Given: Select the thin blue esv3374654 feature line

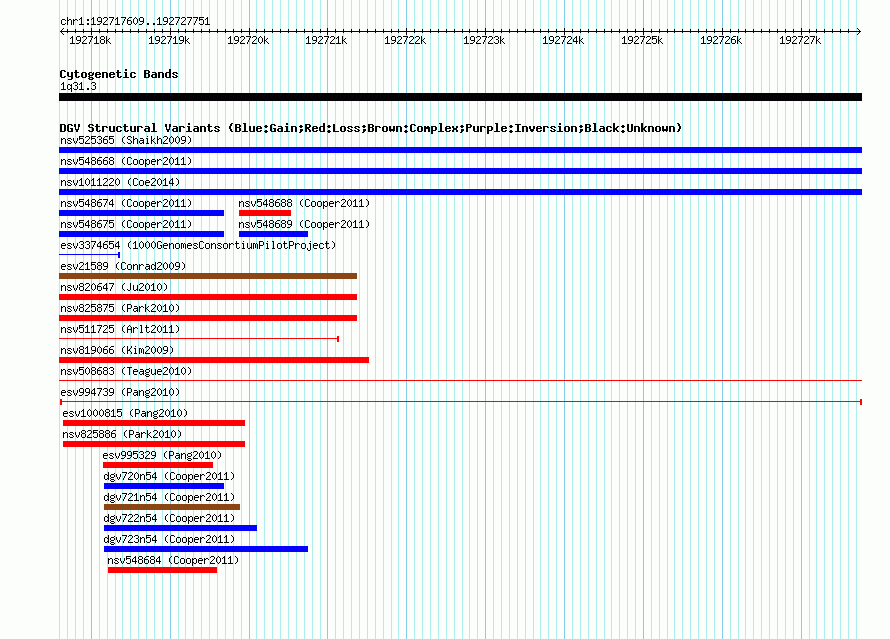Looking at the screenshot, I should tap(90, 255).
